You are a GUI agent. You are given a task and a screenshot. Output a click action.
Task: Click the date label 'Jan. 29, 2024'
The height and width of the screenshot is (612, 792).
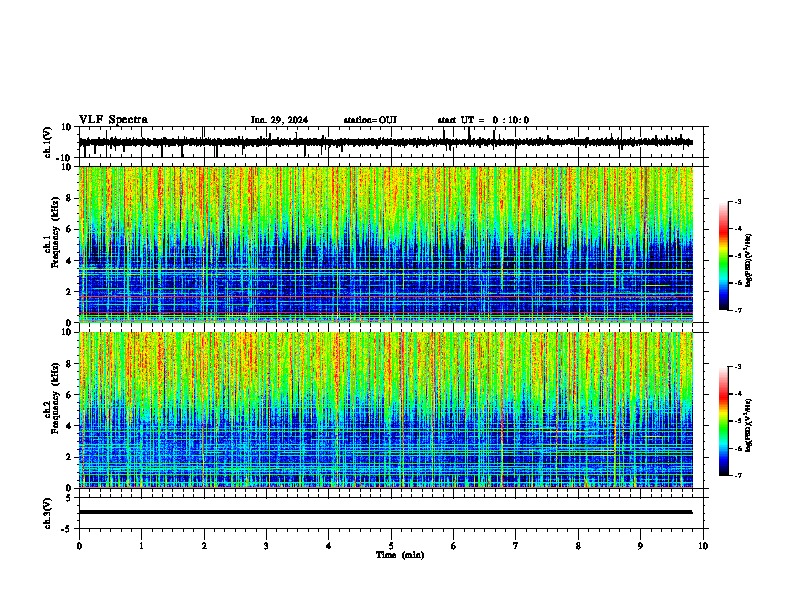(x=279, y=120)
